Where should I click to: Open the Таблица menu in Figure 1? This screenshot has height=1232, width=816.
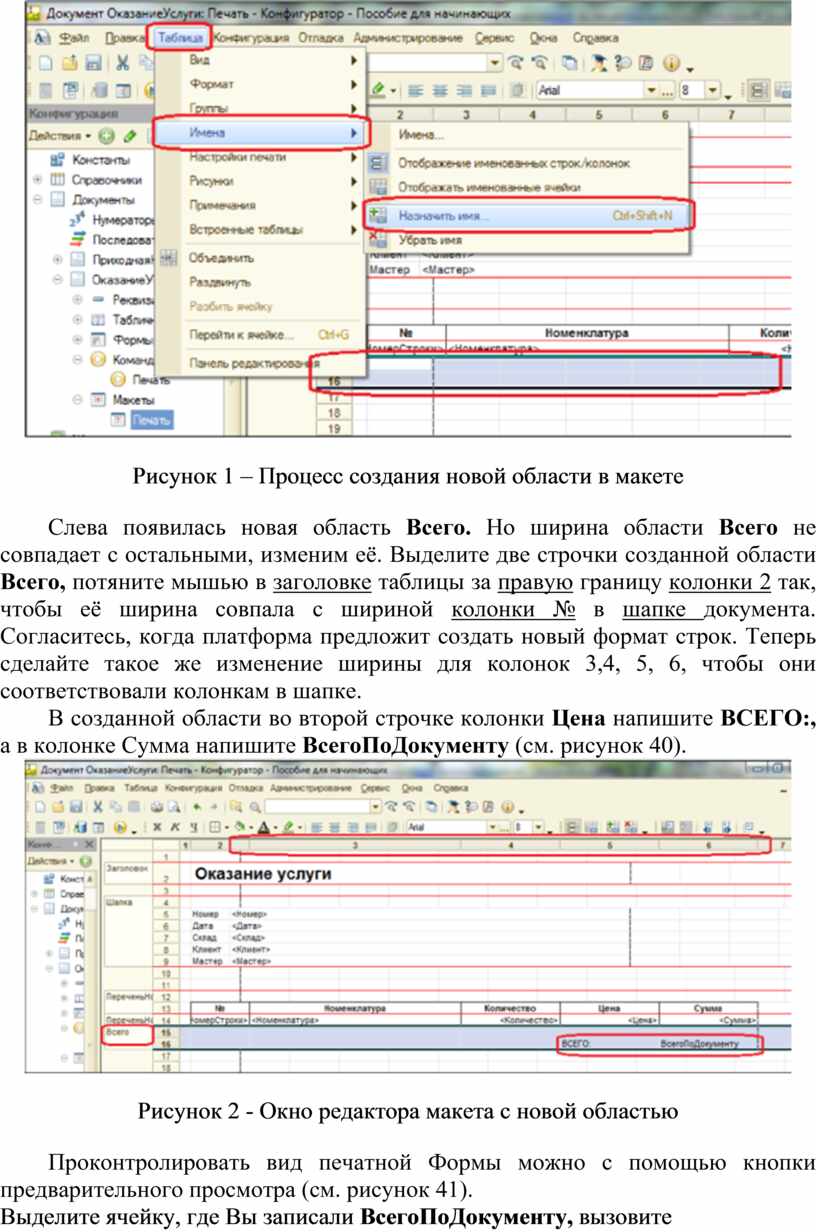coord(181,38)
